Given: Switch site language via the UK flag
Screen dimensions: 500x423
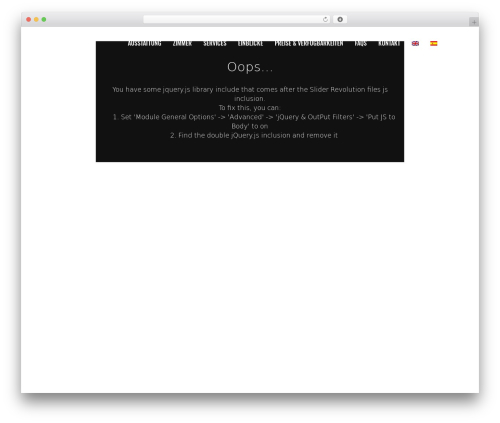Looking at the screenshot, I should click(415, 43).
